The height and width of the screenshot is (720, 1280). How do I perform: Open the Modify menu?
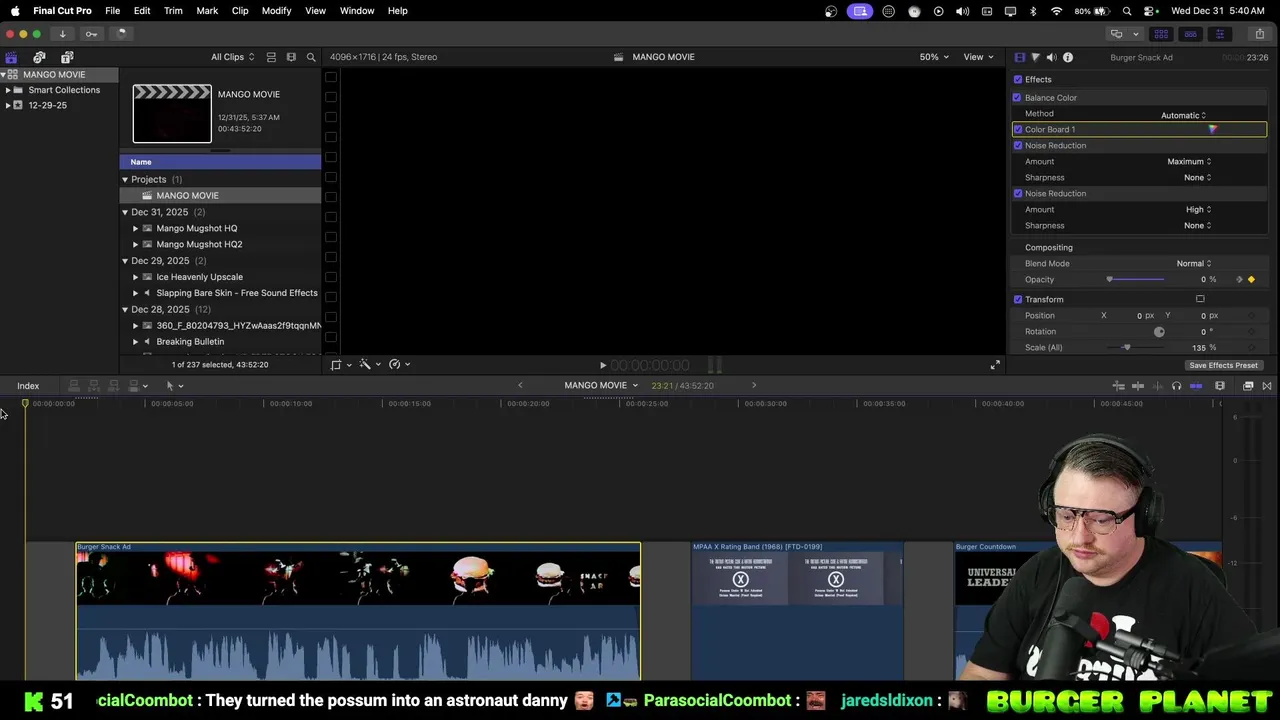tap(276, 11)
